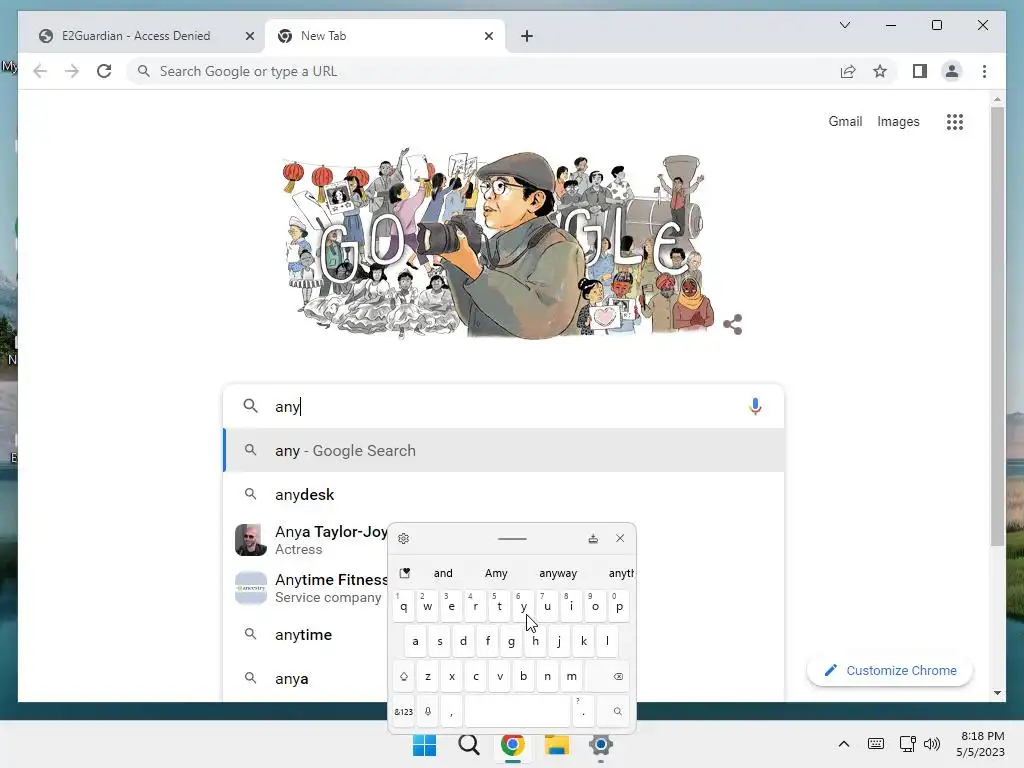Open a new browser tab

point(527,36)
